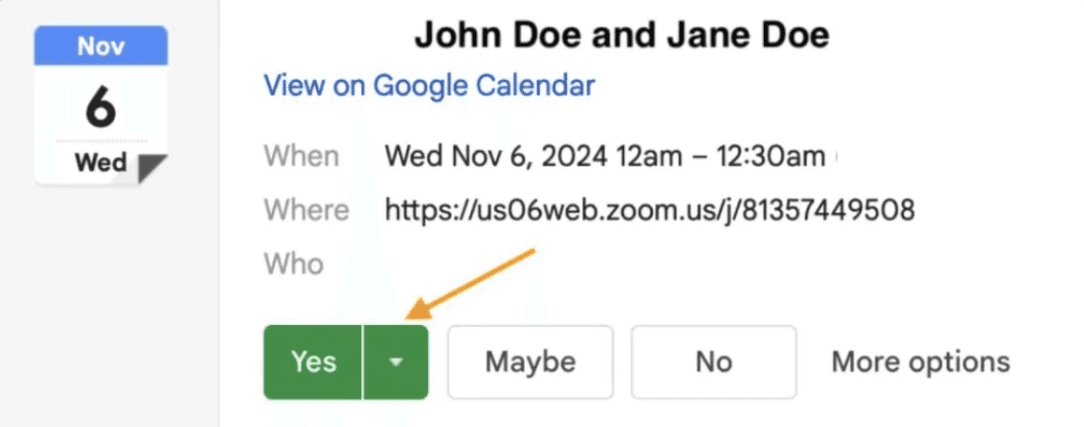This screenshot has height=427, width=1084.
Task: Respond Maybe to the invitation
Action: (x=530, y=362)
